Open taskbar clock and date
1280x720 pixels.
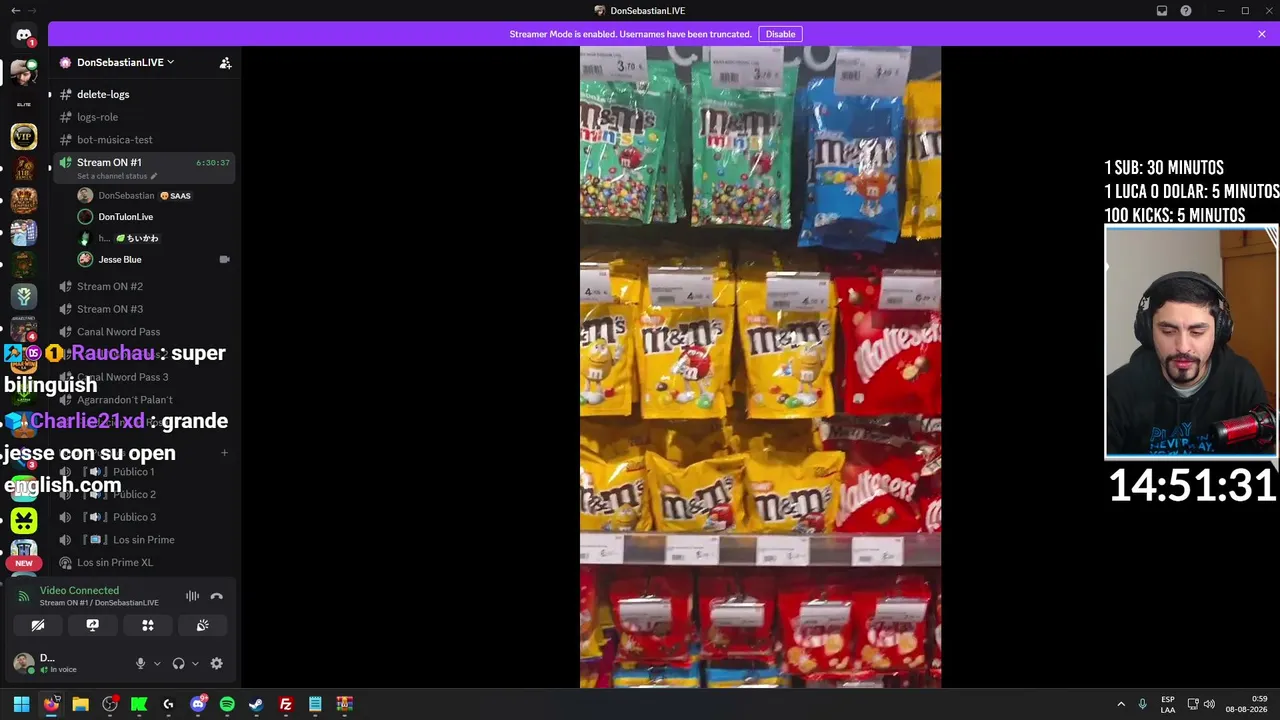[1246, 704]
